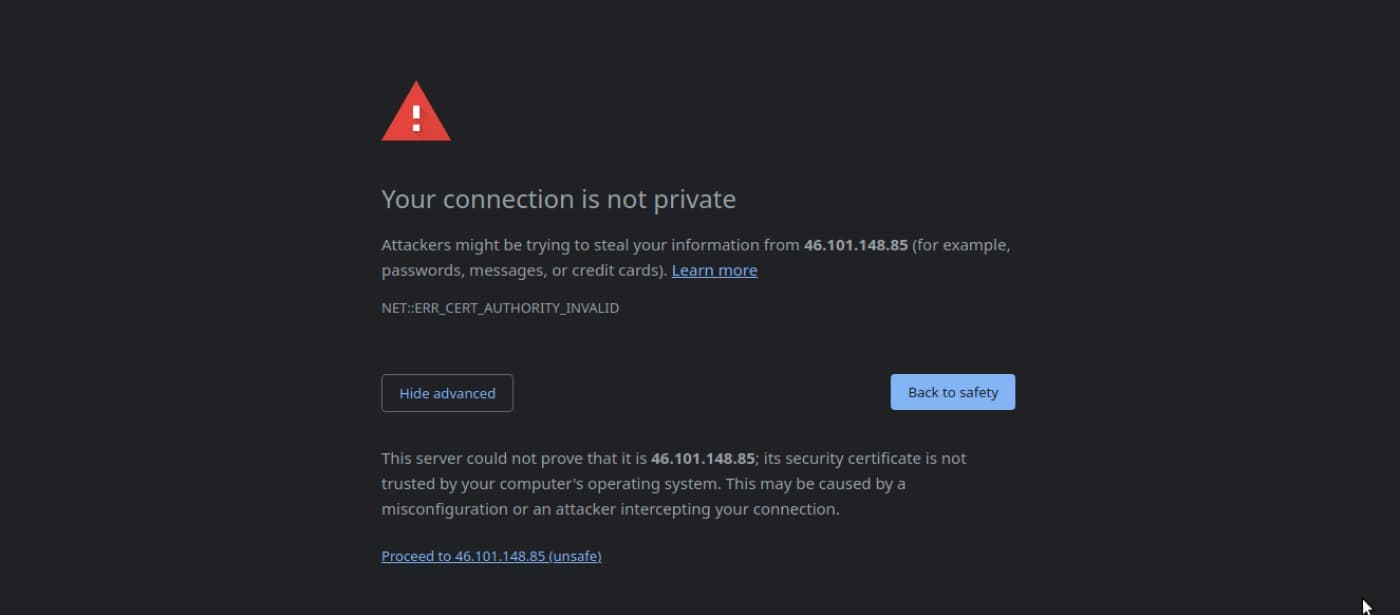Proceed to 46.101.148.85 (unsafe) link
1400x615 pixels.
click(491, 556)
